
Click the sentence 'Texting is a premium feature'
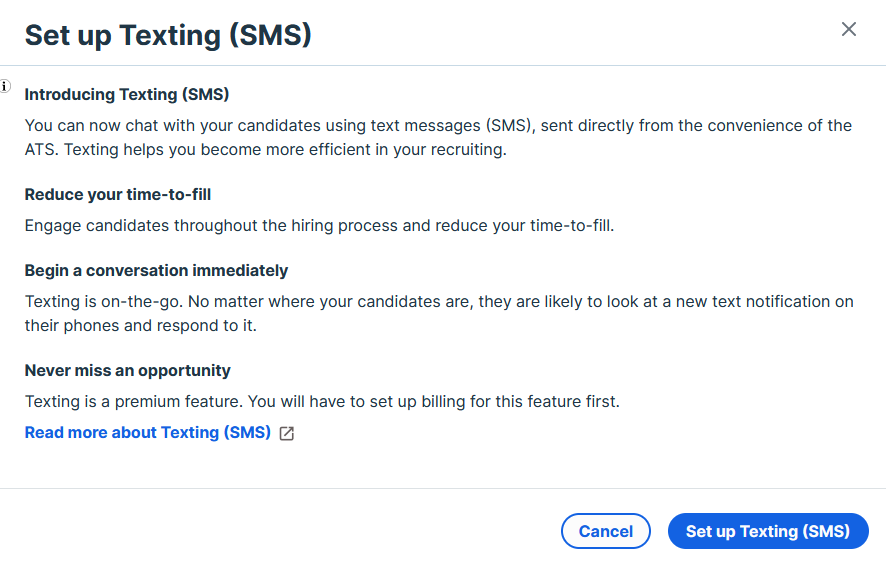(131, 402)
